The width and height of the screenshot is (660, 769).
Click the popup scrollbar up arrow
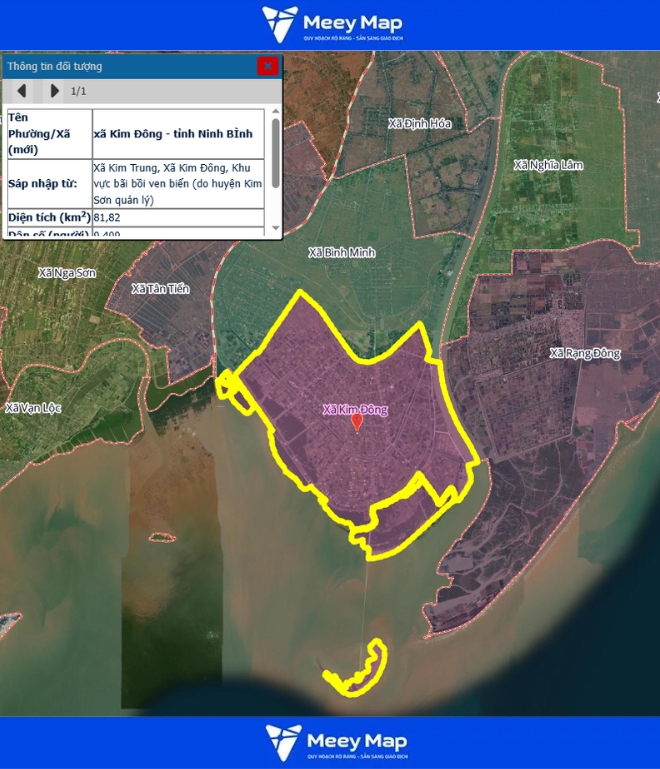pyautogui.click(x=275, y=113)
